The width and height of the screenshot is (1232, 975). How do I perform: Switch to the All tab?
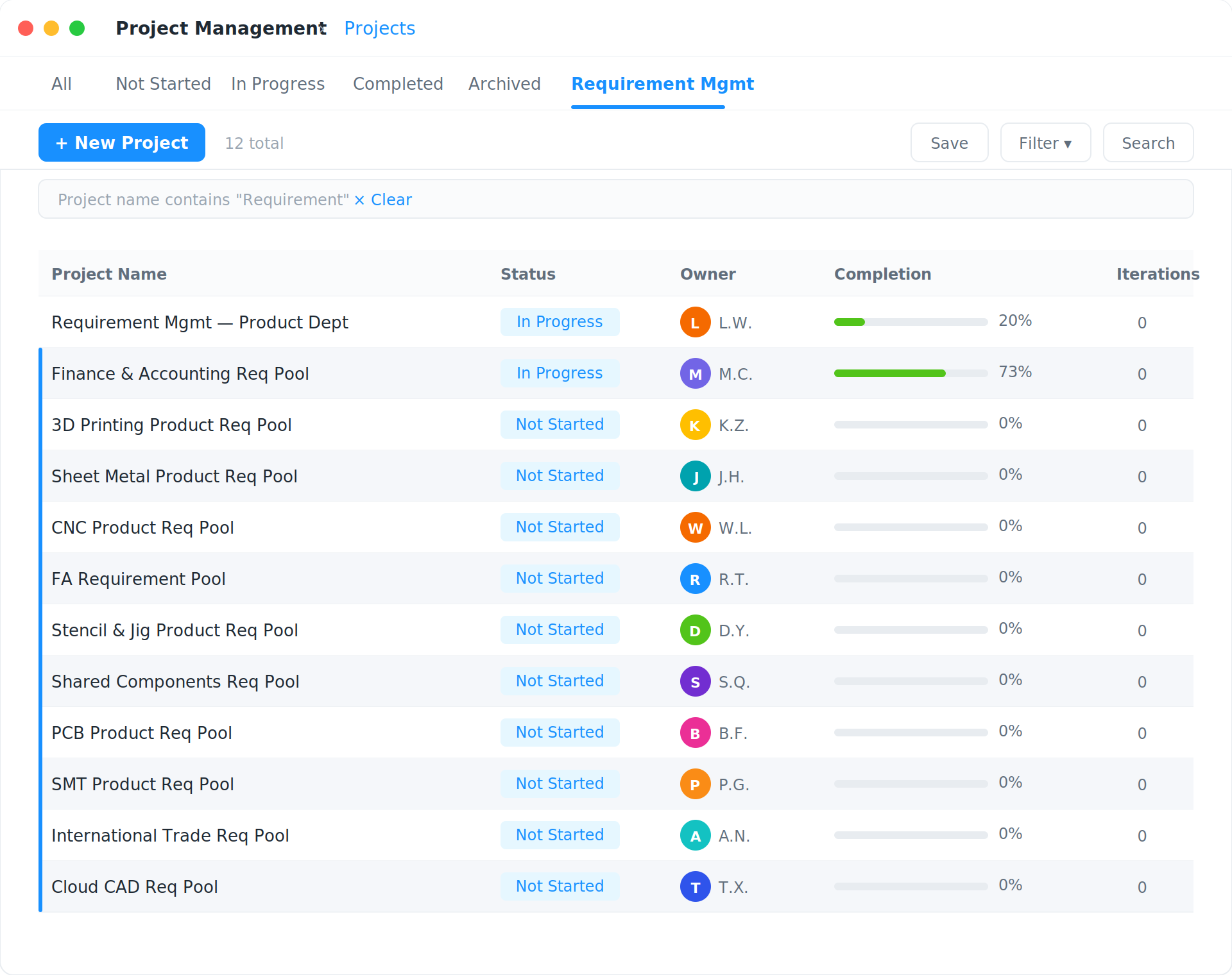point(62,84)
